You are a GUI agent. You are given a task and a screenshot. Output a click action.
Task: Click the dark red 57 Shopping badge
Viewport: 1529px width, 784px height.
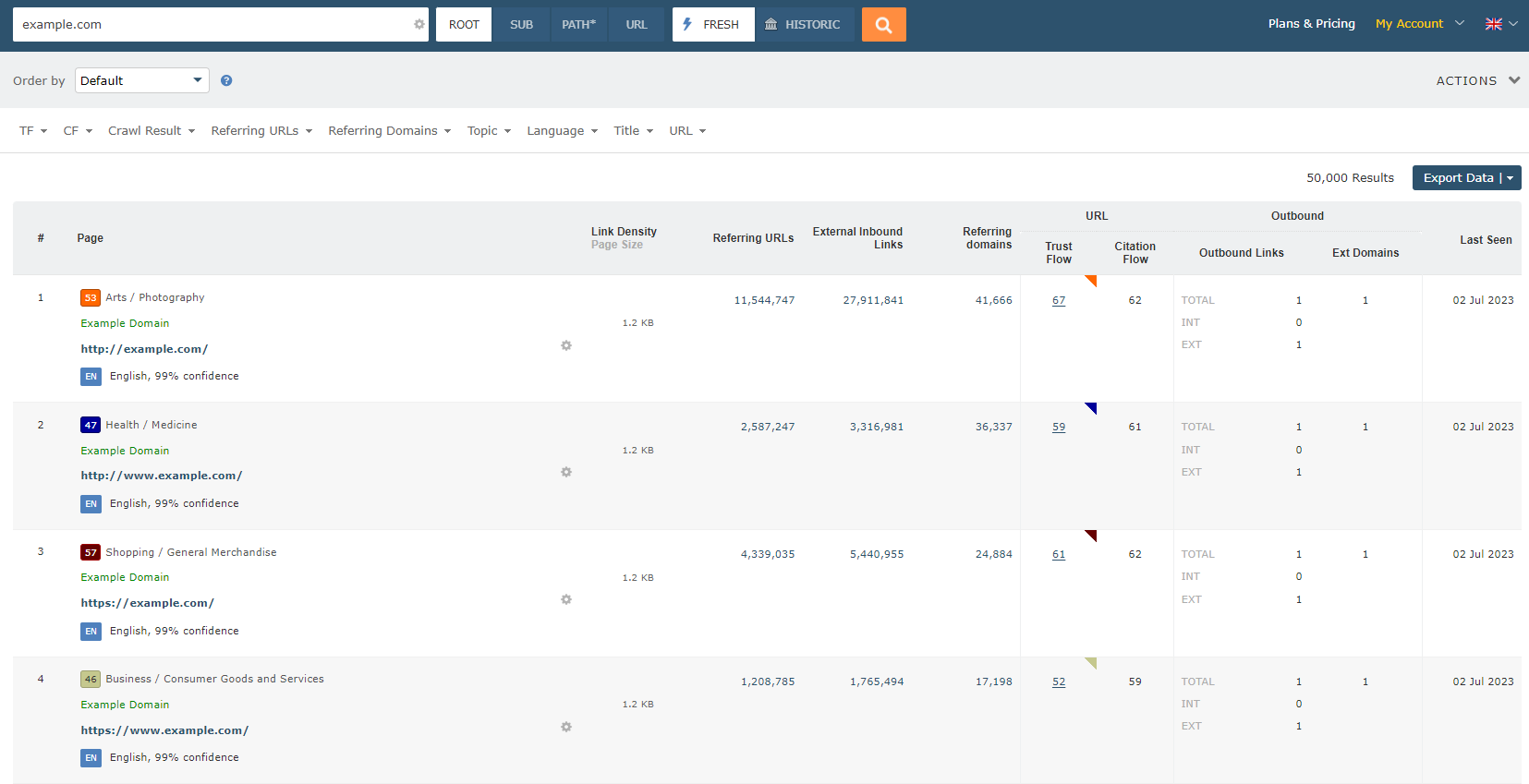(91, 552)
